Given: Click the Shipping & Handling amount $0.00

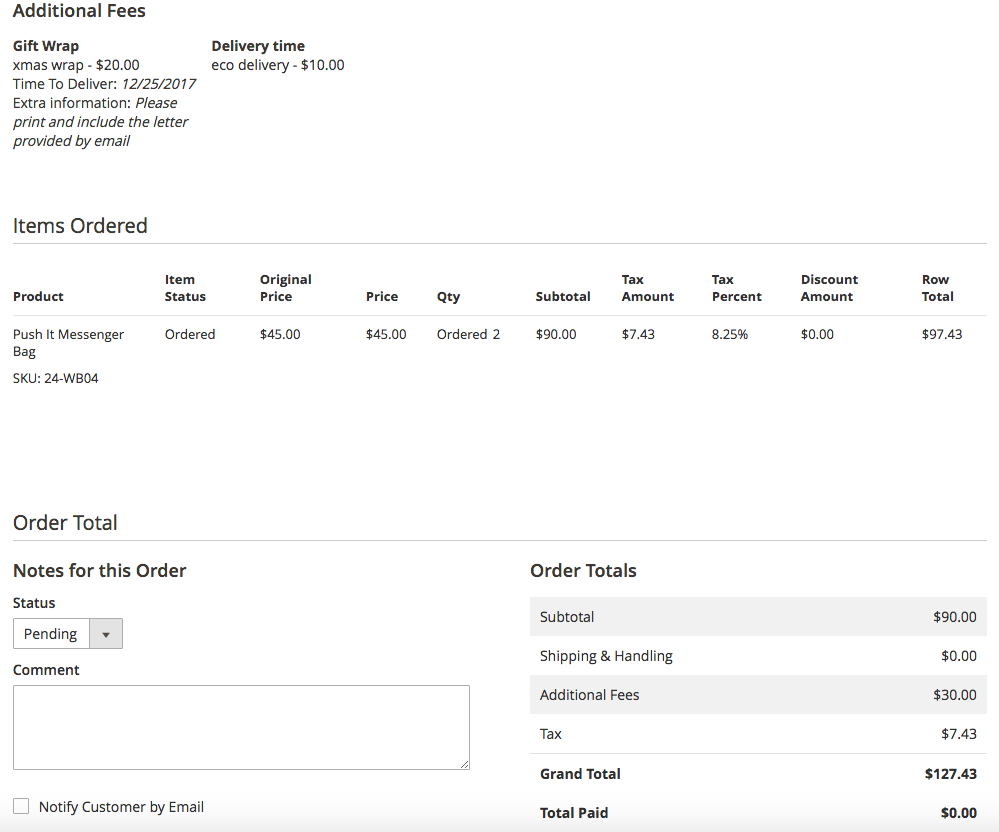Looking at the screenshot, I should click(959, 656).
